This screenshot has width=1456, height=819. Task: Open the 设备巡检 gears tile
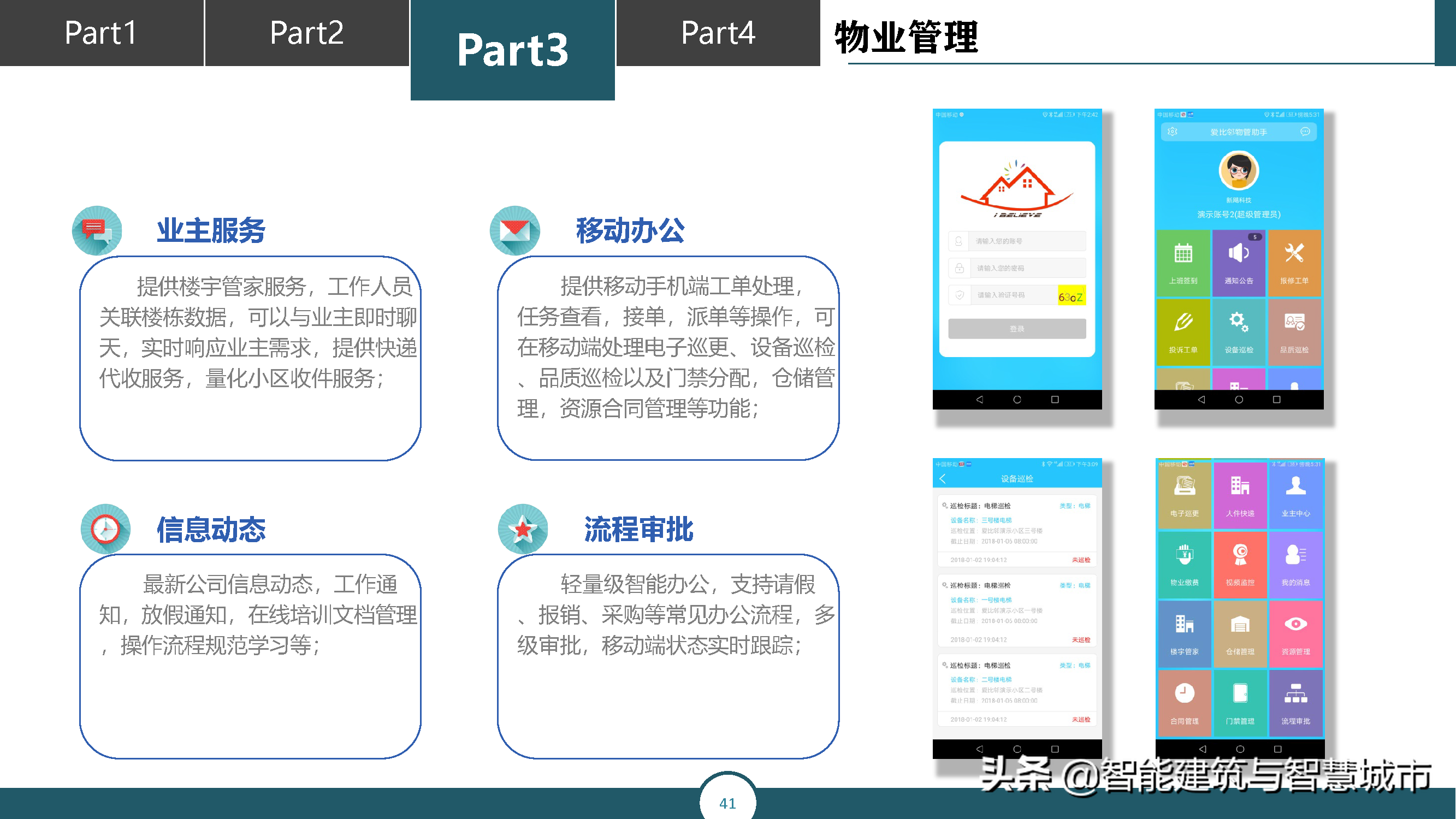1239,333
